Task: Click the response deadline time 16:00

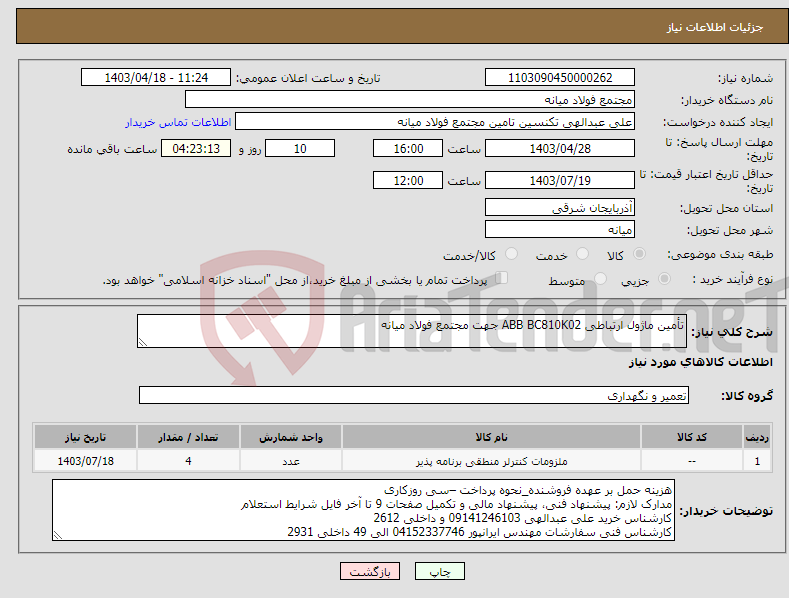Action: (408, 148)
